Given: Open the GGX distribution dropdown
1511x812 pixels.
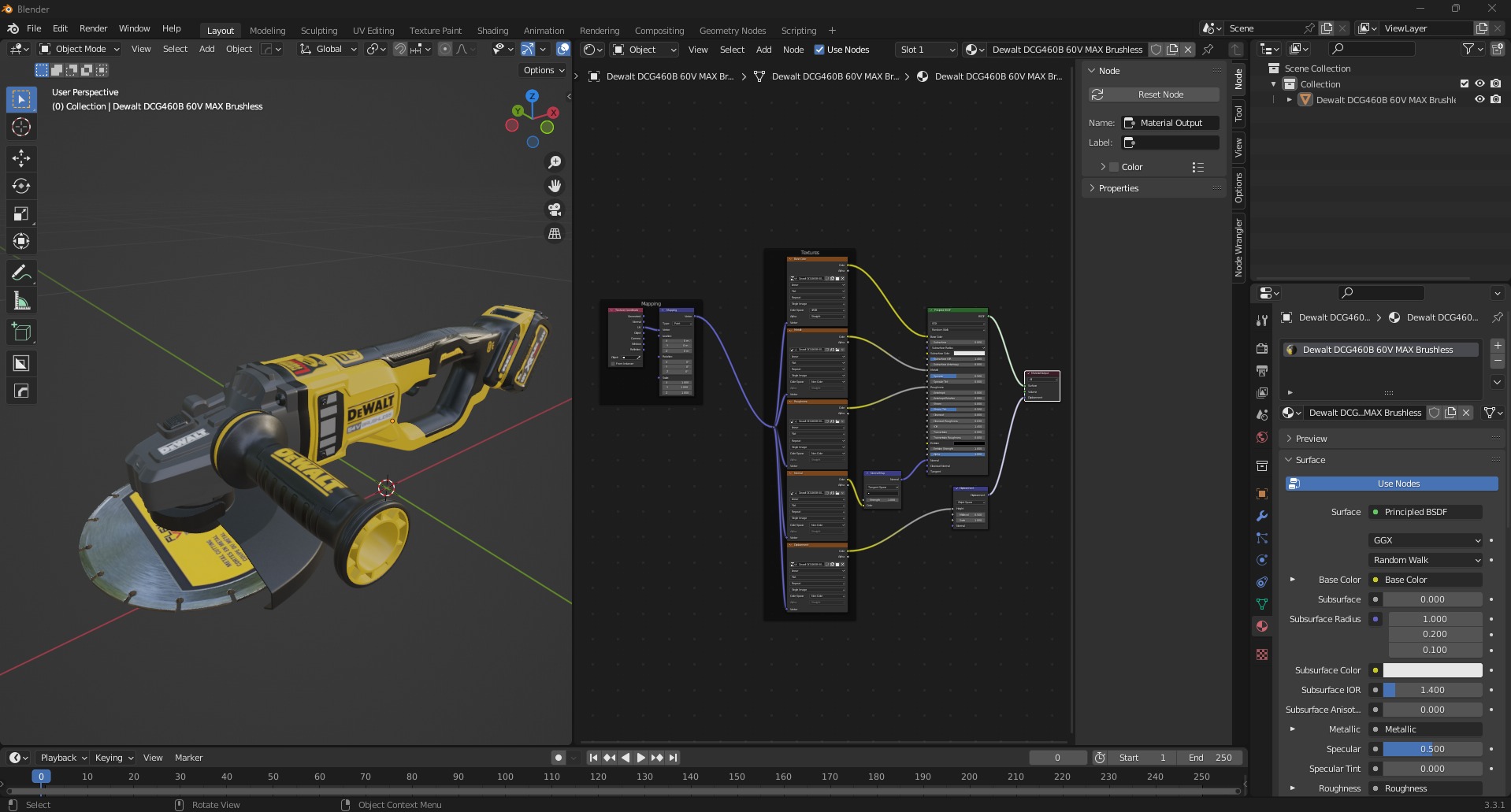Looking at the screenshot, I should click(1426, 540).
